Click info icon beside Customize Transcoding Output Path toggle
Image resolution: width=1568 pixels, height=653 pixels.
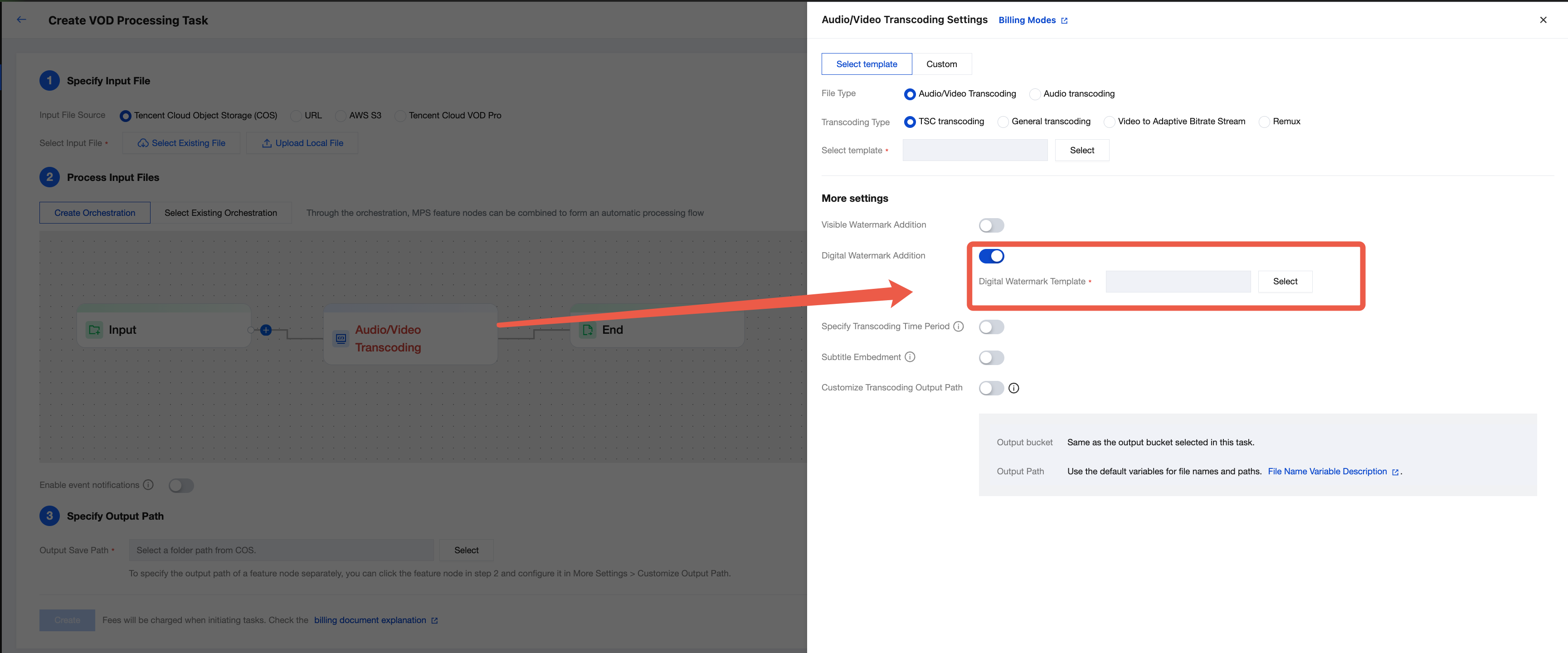(x=1013, y=388)
